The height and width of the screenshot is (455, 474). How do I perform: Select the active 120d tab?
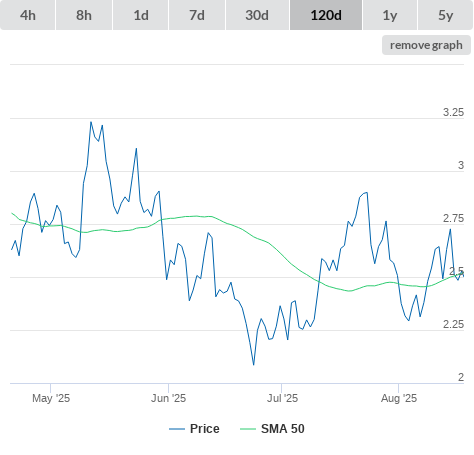[326, 15]
